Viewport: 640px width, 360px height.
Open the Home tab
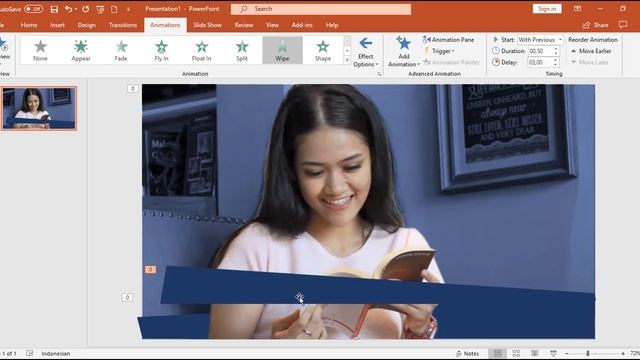[x=29, y=25]
